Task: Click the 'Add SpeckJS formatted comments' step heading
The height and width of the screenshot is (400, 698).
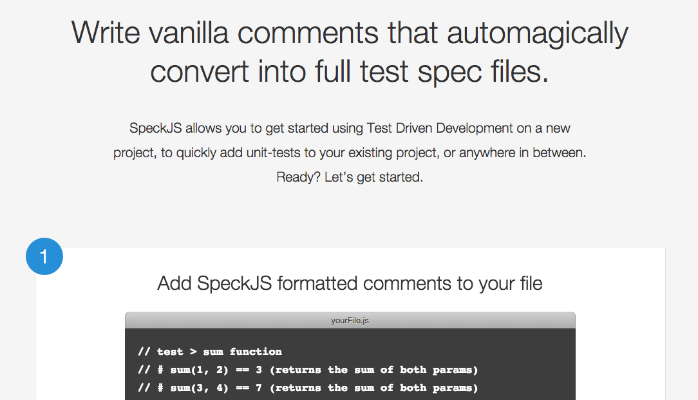Action: click(350, 283)
